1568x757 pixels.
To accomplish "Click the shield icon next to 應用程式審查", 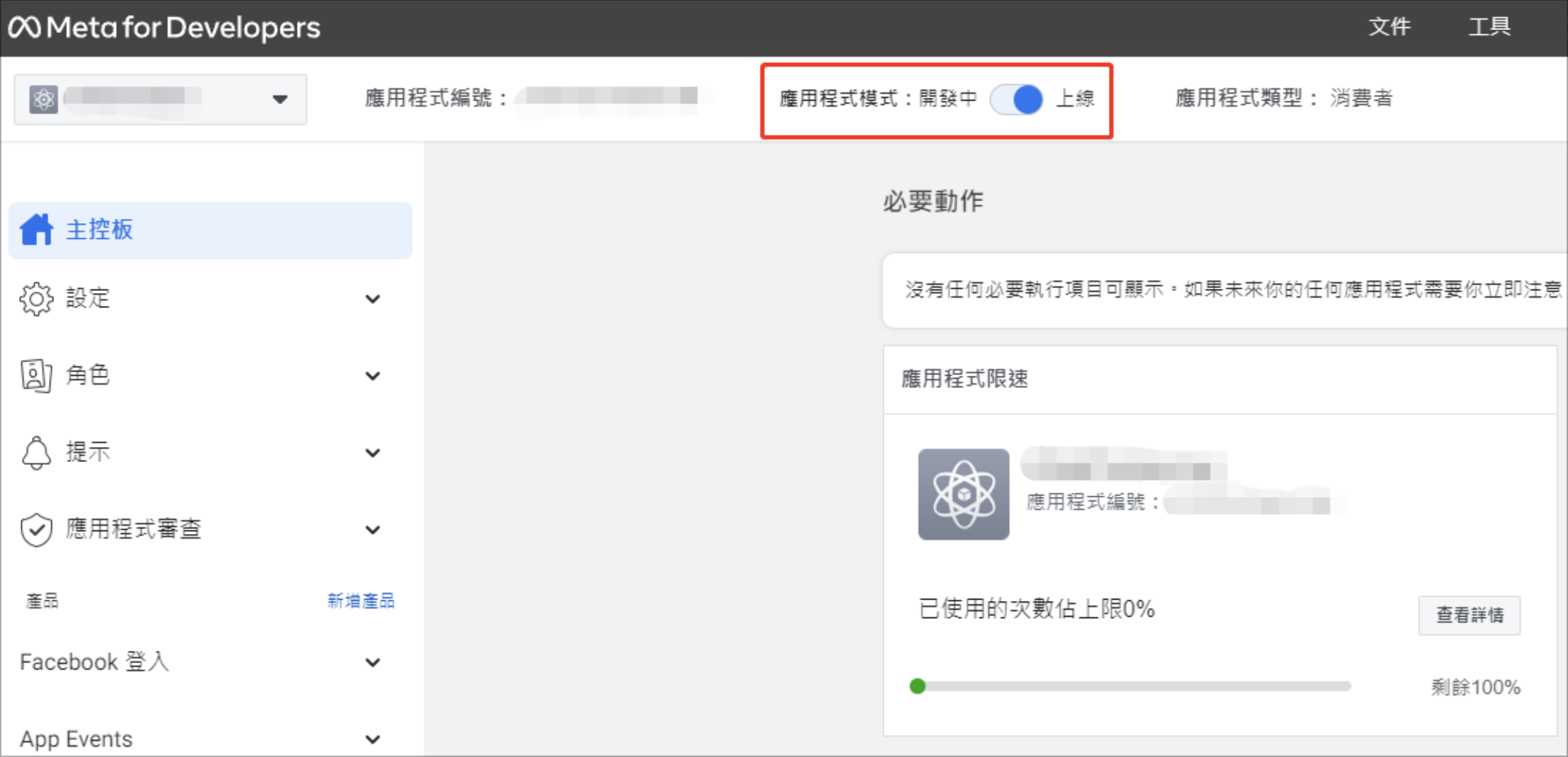I will (x=36, y=529).
